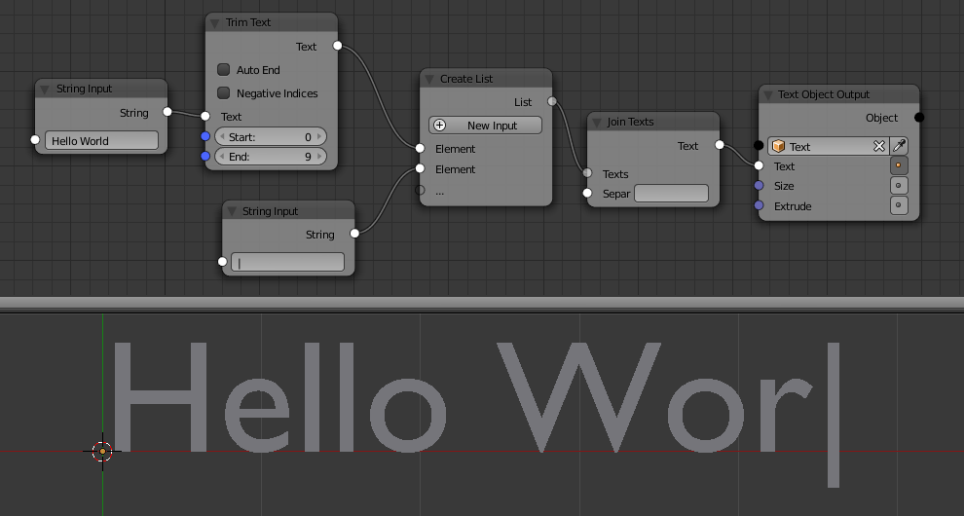Screen dimensions: 964x516
Task: Increase End with its right arrow
Action: pos(319,156)
